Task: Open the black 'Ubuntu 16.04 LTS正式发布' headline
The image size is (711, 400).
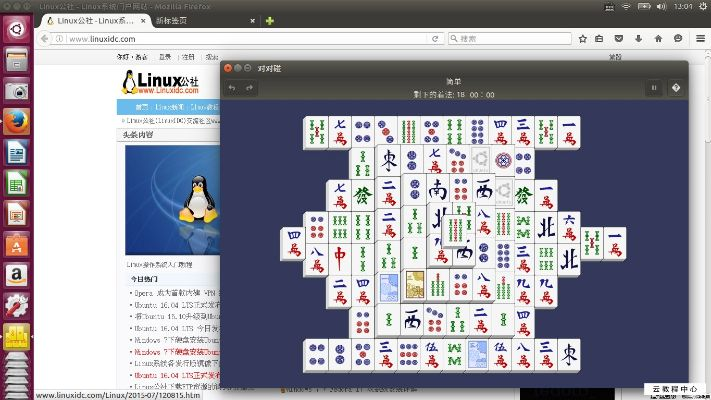Action: tap(177, 305)
